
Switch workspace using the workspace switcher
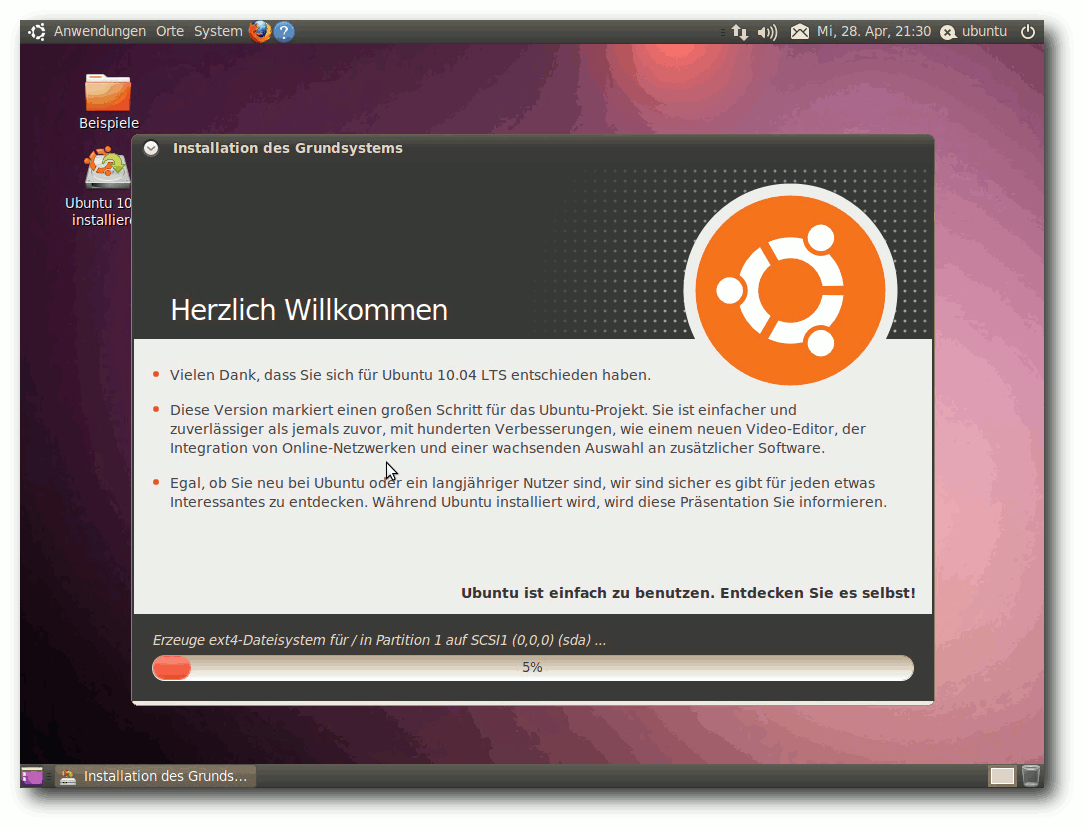pyautogui.click(x=1002, y=776)
